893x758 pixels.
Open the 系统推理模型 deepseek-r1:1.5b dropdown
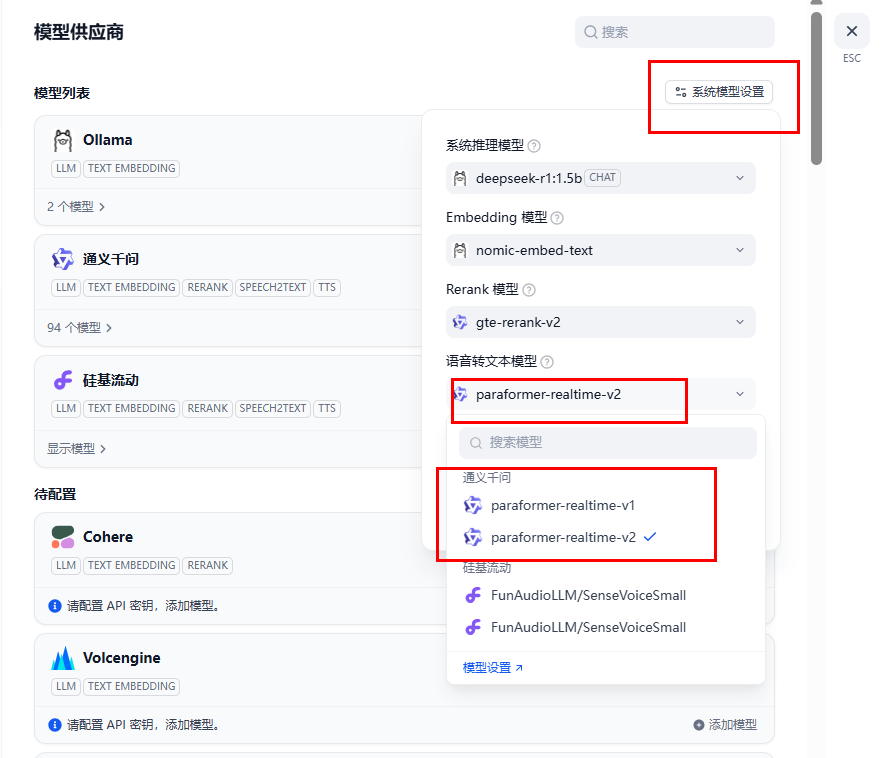tap(600, 178)
